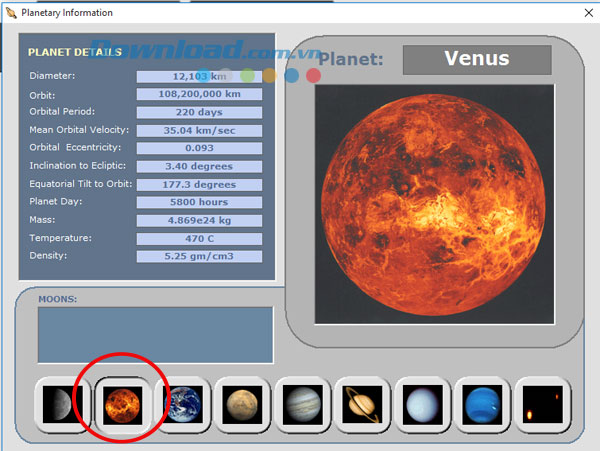The width and height of the screenshot is (600, 451).
Task: Select the Equatorial Tilt to Orbit value
Action: (199, 184)
